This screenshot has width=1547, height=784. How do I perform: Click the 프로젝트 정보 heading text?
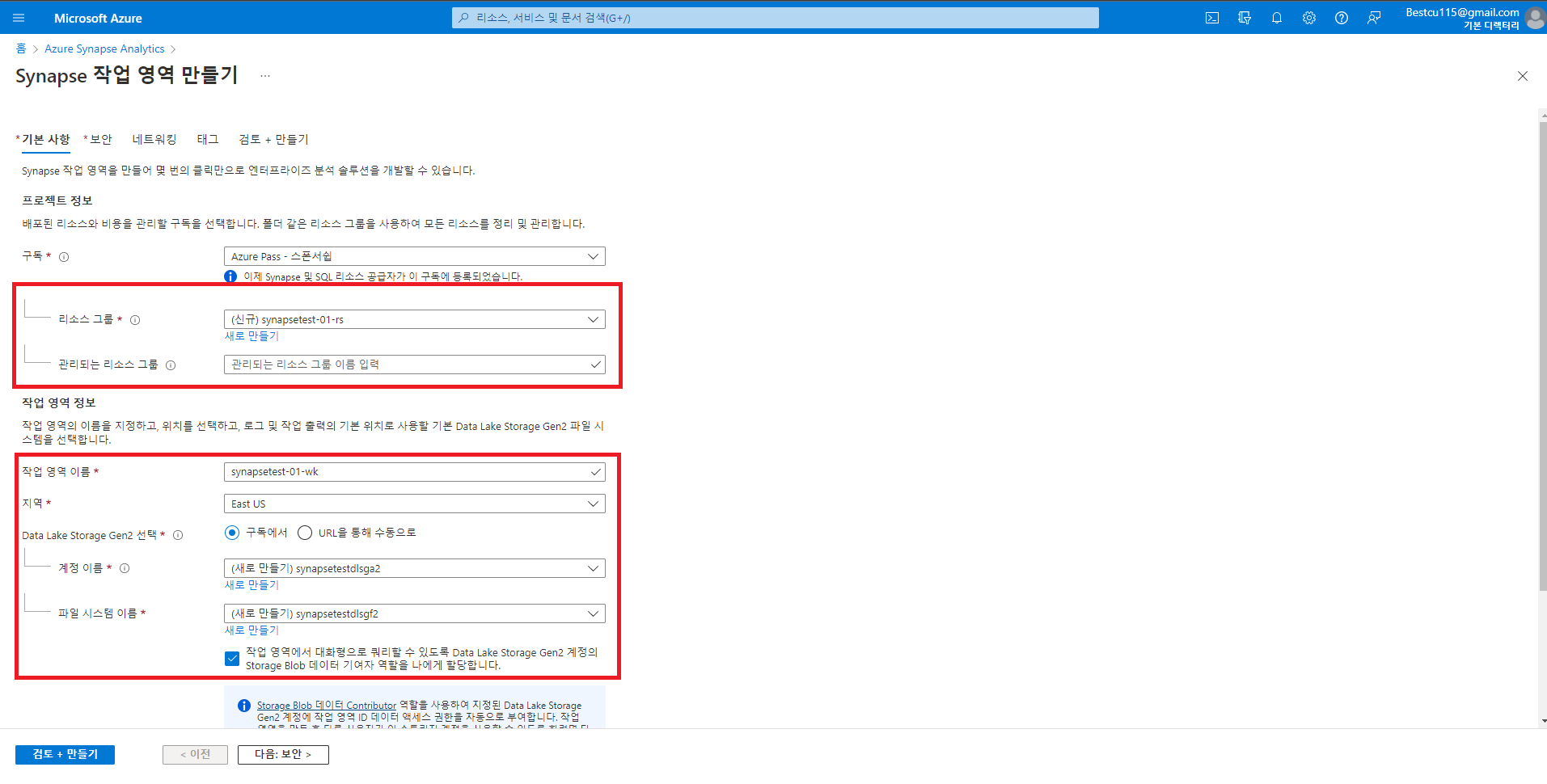coord(57,200)
